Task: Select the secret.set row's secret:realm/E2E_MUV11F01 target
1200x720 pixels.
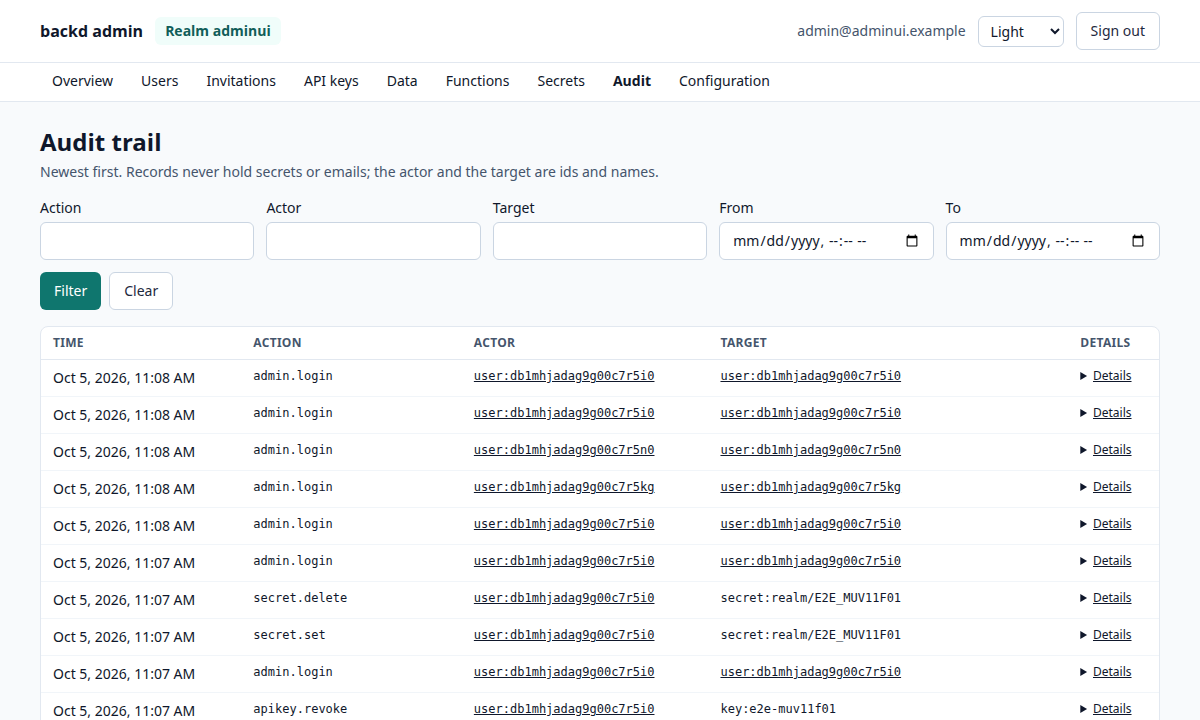Action: tap(811, 635)
